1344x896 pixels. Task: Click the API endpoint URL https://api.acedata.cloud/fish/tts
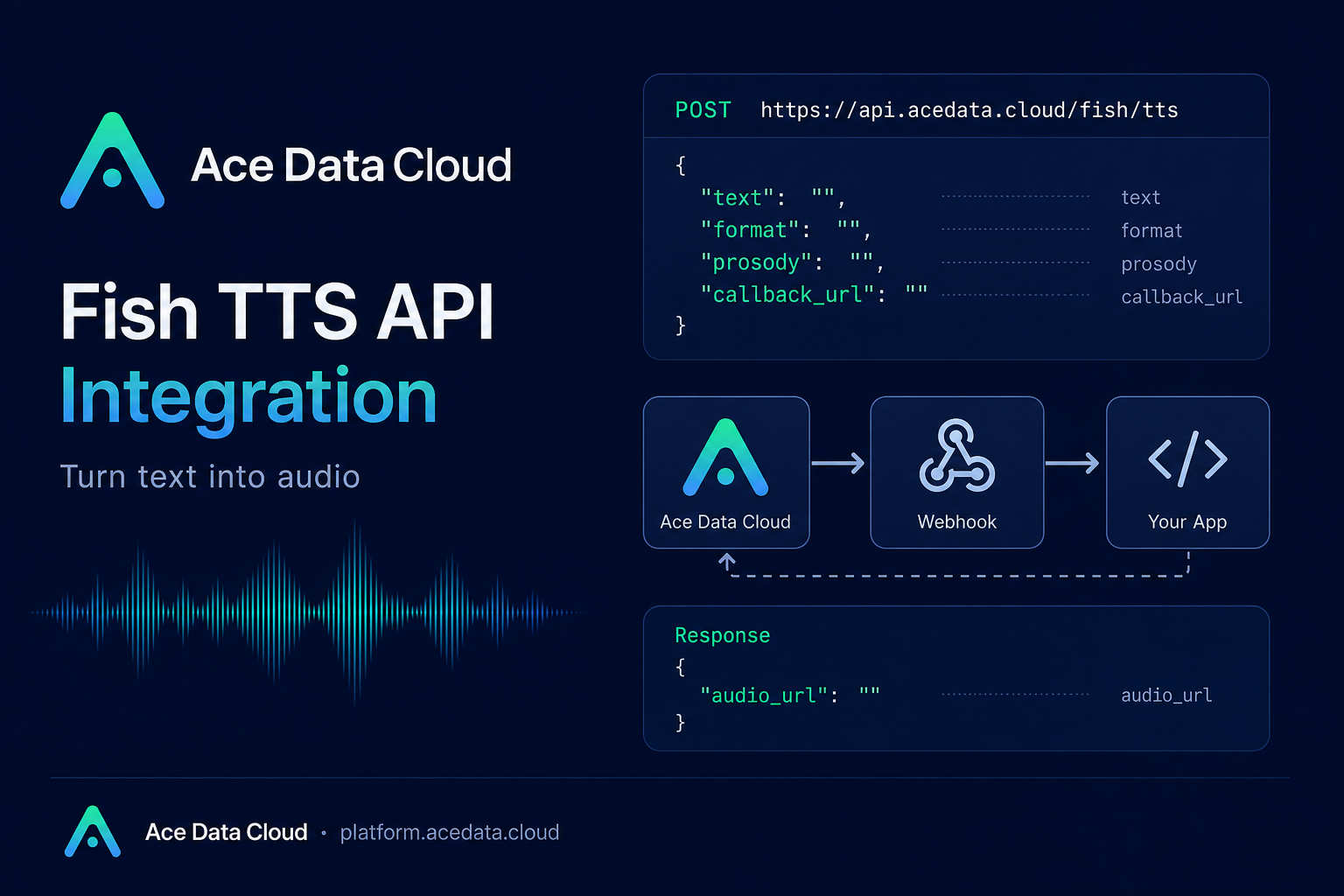click(x=969, y=110)
